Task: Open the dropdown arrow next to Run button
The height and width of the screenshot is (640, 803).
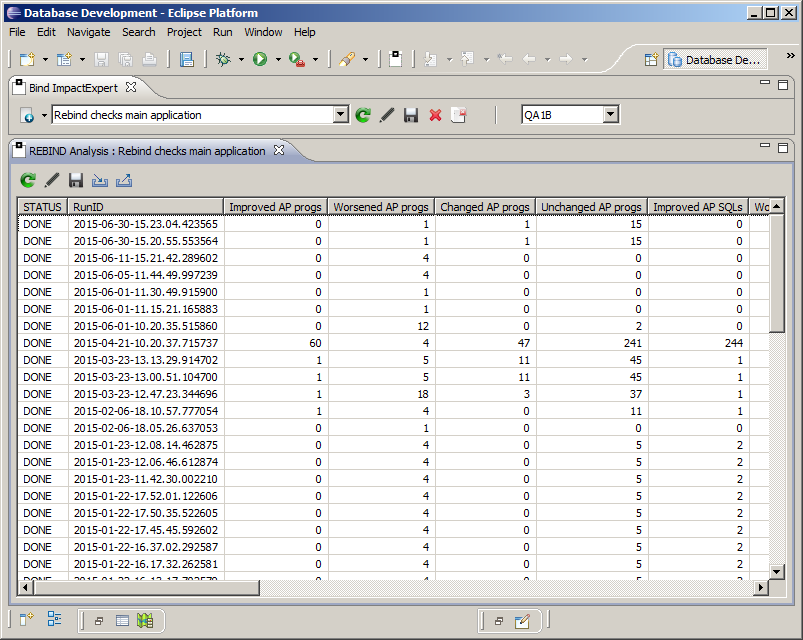Action: point(278,60)
